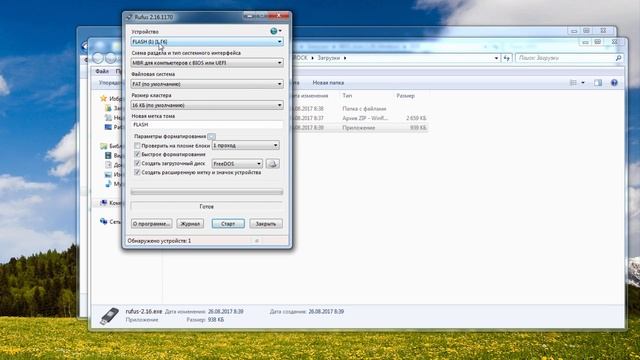Image resolution: width=640 pixels, height=360 pixels.
Task: Click the 'rufus-2.16.exe' name in details pane
Action: click(x=144, y=311)
